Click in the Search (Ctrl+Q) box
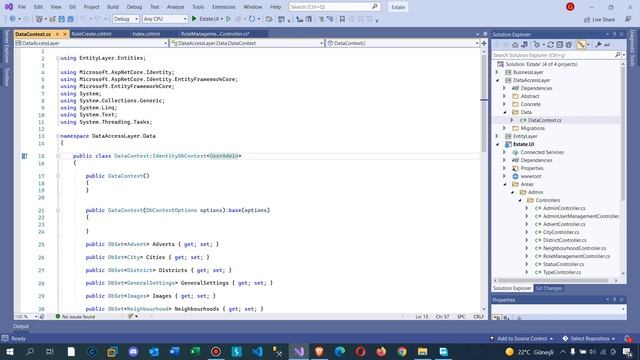This screenshot has height=360, width=640. pos(334,7)
